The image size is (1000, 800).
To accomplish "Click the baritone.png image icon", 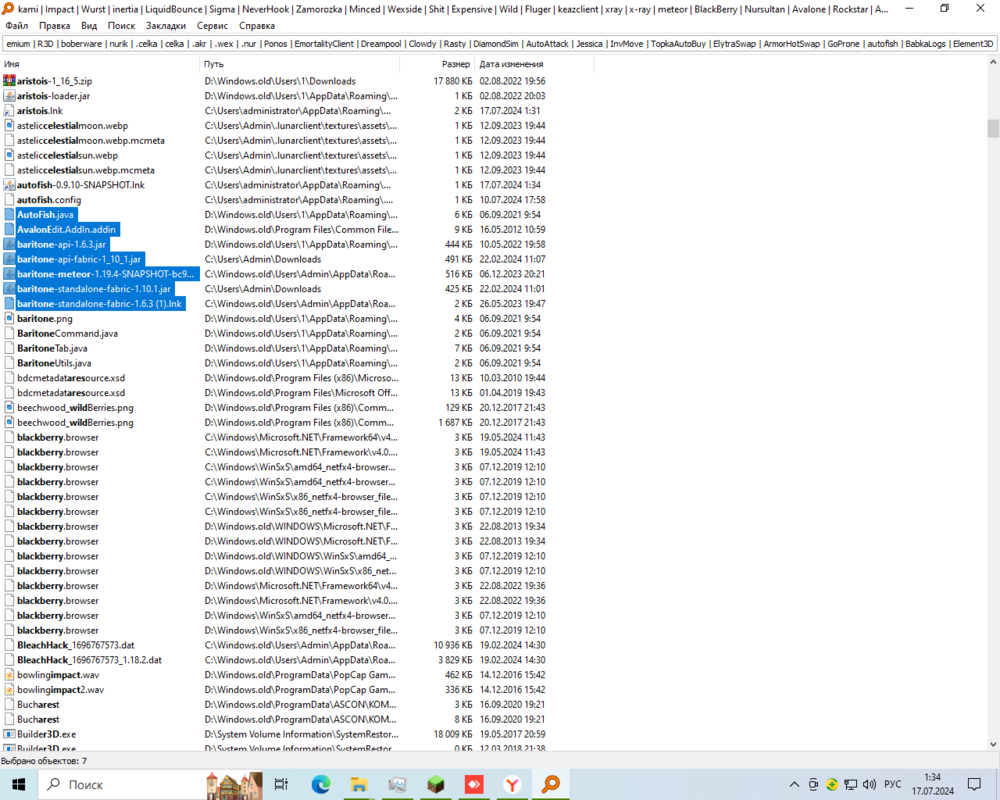I will pyautogui.click(x=9, y=318).
